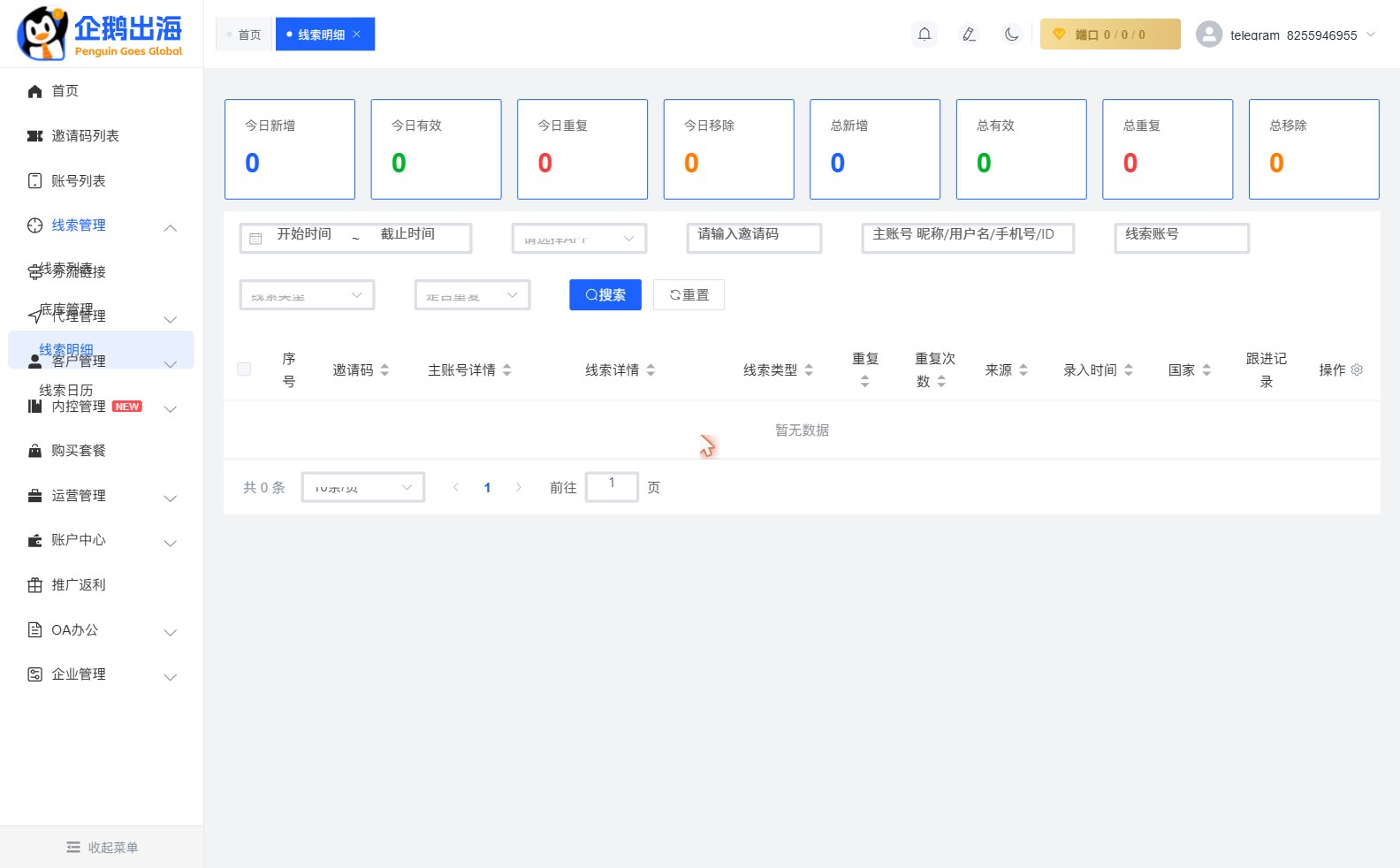Viewport: 1400px width, 868px height.
Task: Expand the 客户管理 menu chevron
Action: pyautogui.click(x=171, y=364)
